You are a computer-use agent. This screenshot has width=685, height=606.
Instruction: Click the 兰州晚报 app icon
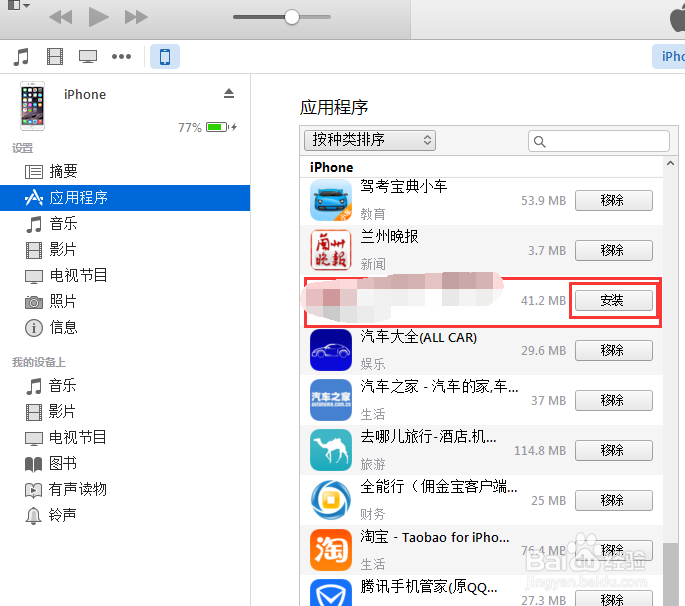[x=331, y=250]
